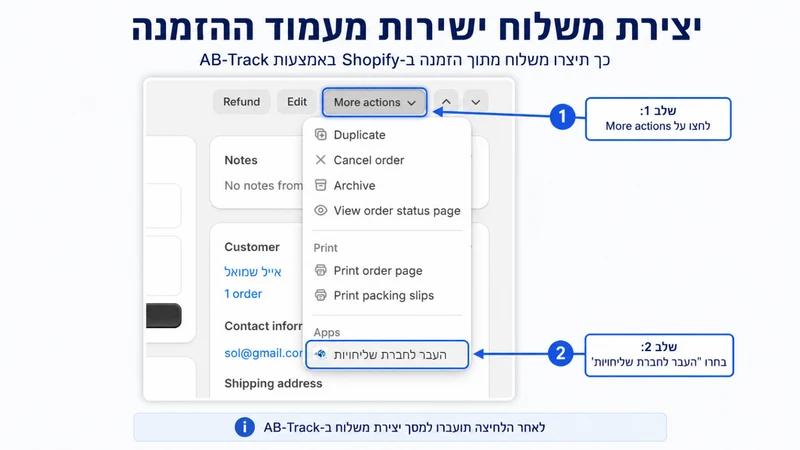Go to next order with down chevron
The height and width of the screenshot is (450, 800).
point(476,102)
